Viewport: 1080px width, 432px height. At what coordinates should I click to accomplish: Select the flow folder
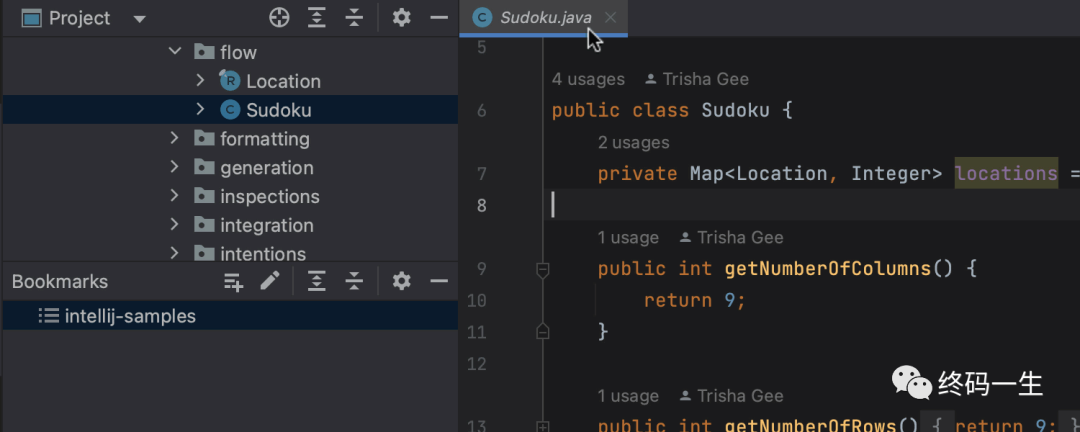pos(238,52)
